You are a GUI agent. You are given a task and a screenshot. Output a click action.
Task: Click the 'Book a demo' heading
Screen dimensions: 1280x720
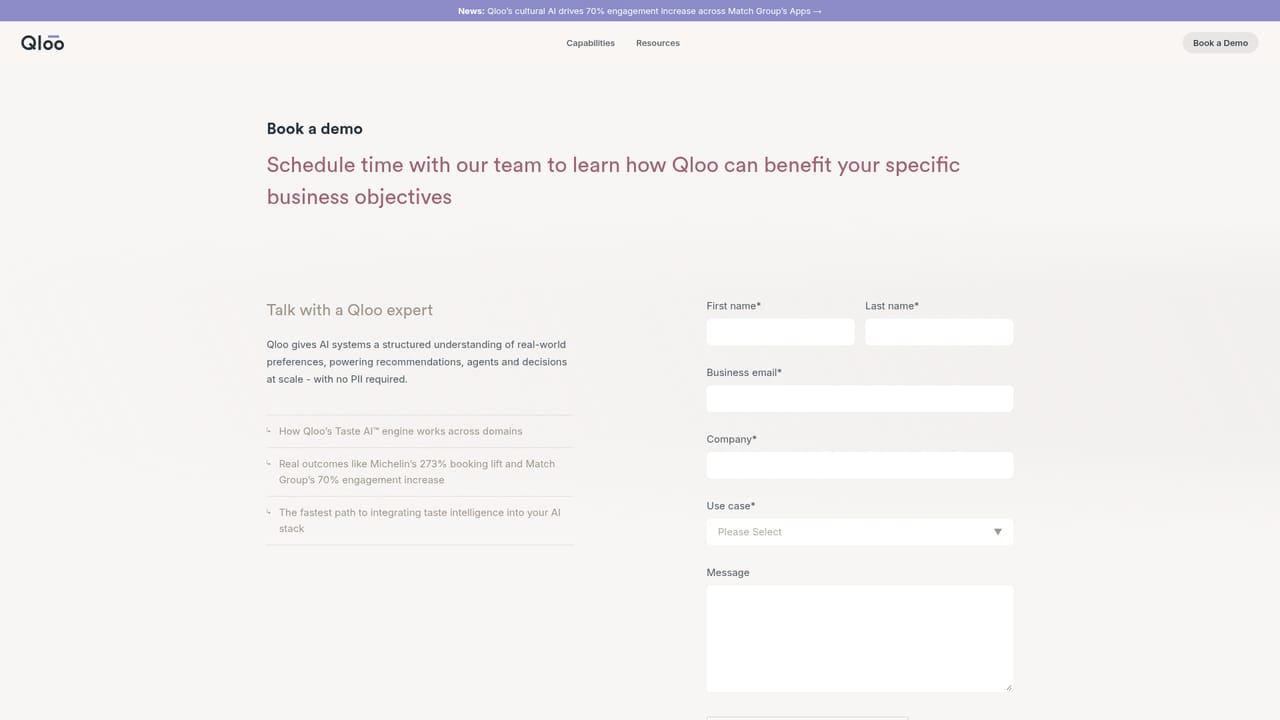coord(314,129)
